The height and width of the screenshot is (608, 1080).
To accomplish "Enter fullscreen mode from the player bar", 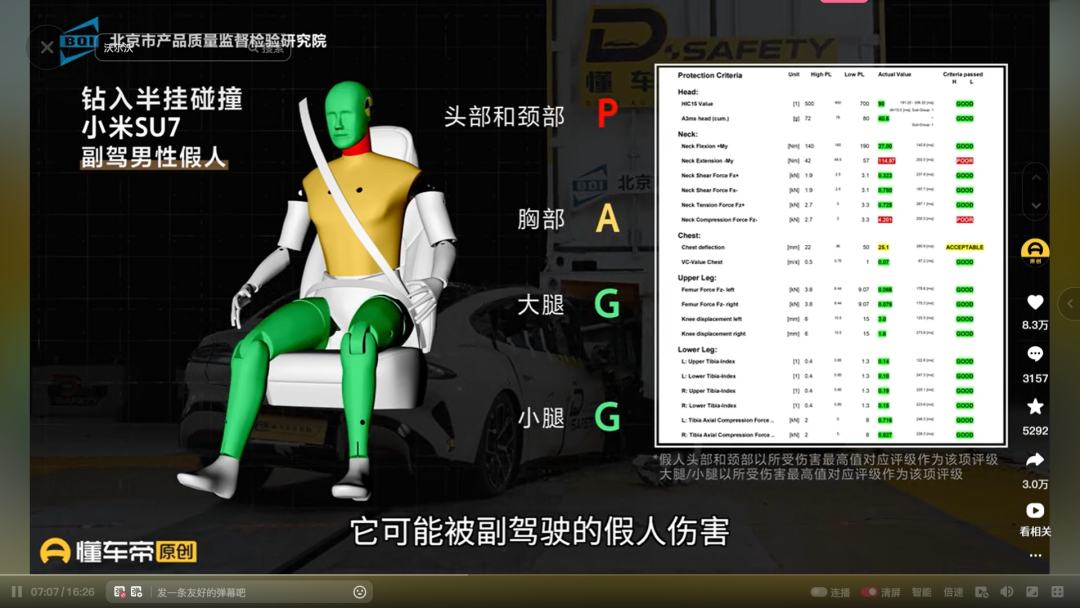I will point(1057,592).
